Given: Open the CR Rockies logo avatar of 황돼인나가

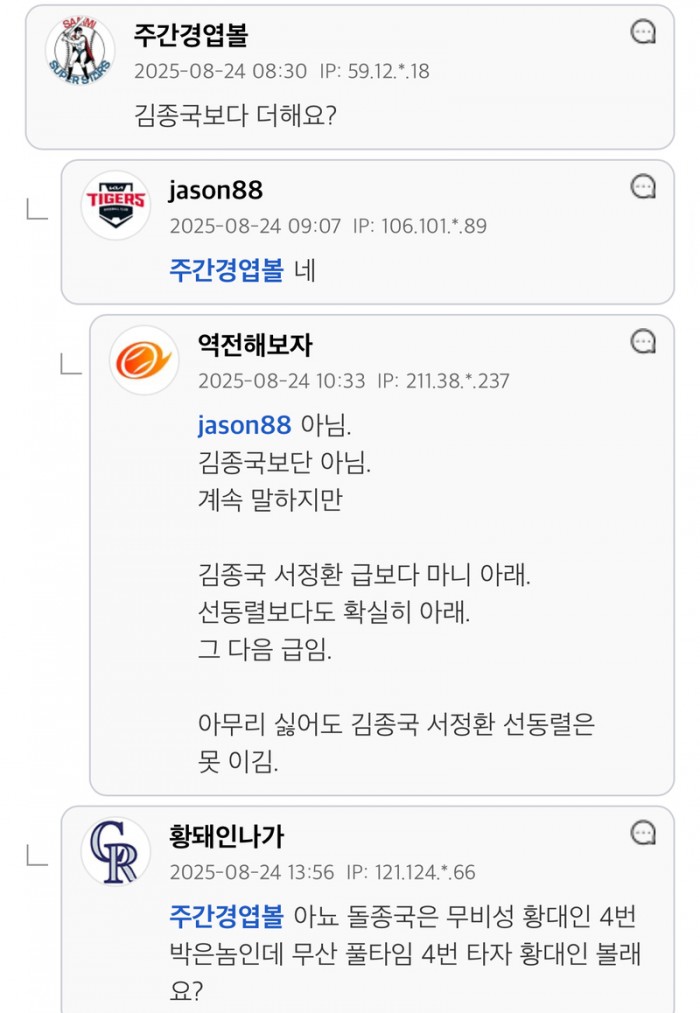Looking at the screenshot, I should click(116, 851).
